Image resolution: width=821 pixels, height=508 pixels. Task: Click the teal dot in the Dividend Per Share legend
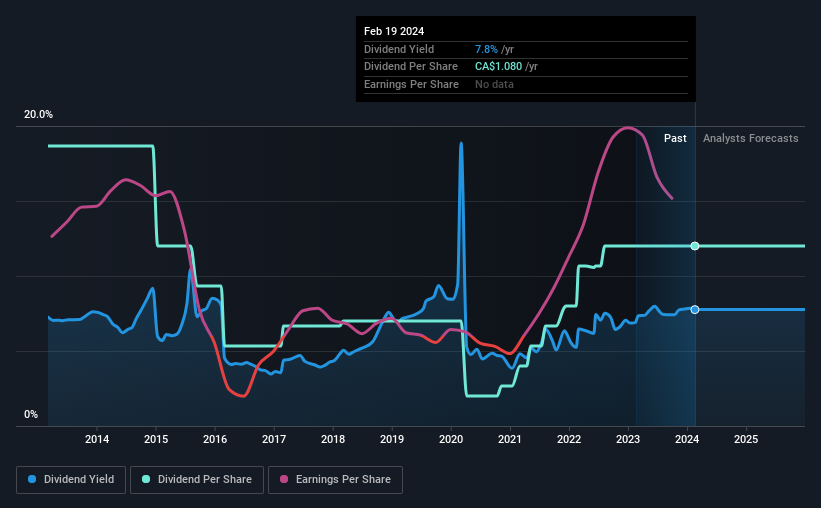pyautogui.click(x=147, y=480)
